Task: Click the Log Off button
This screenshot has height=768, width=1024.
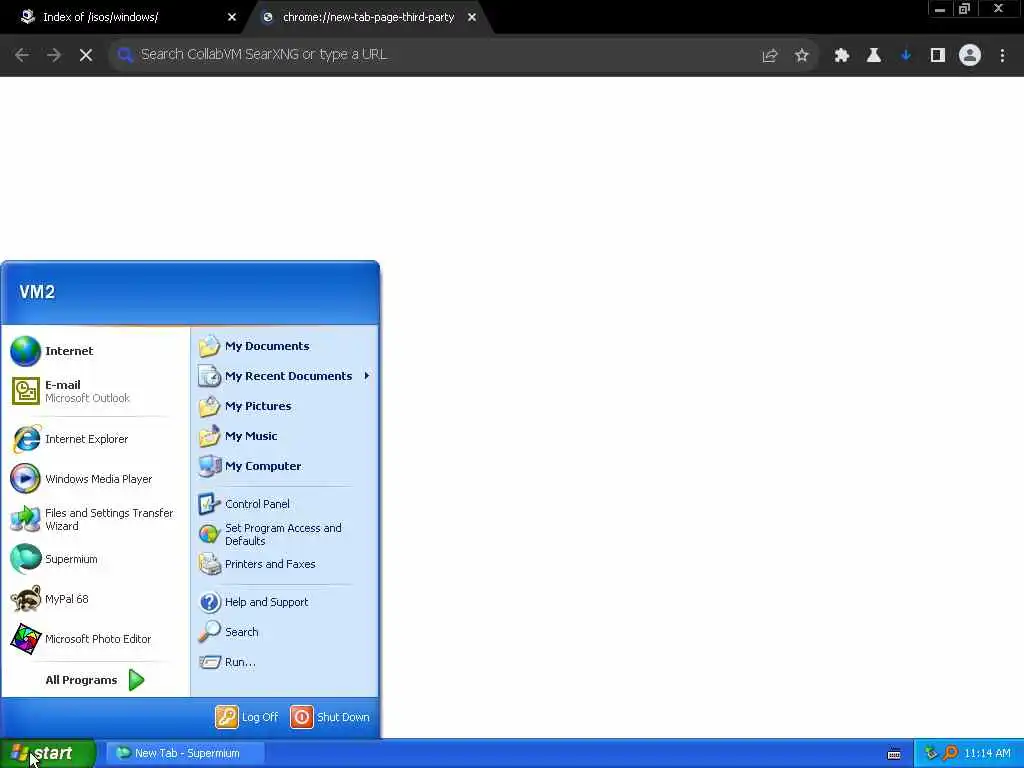Action: pyautogui.click(x=247, y=717)
